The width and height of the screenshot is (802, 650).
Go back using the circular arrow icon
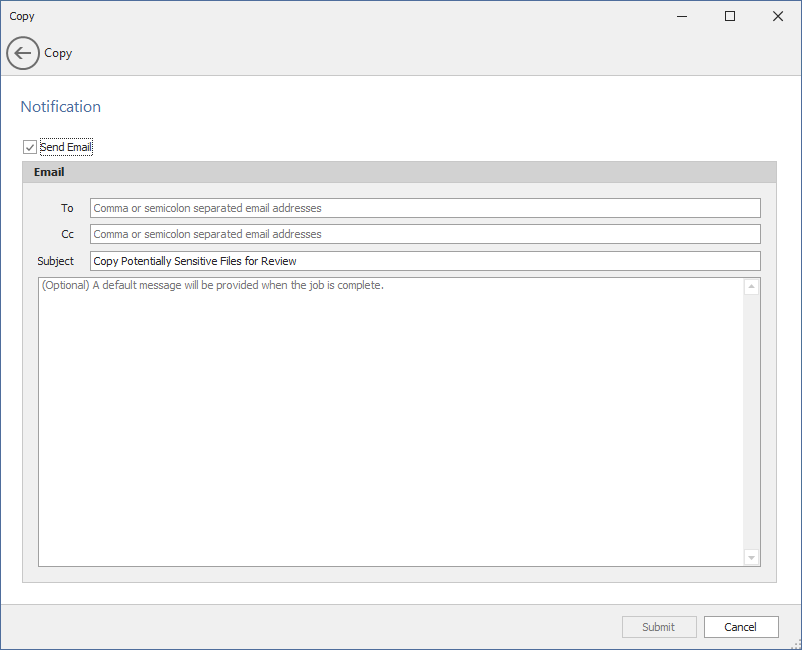pos(23,53)
